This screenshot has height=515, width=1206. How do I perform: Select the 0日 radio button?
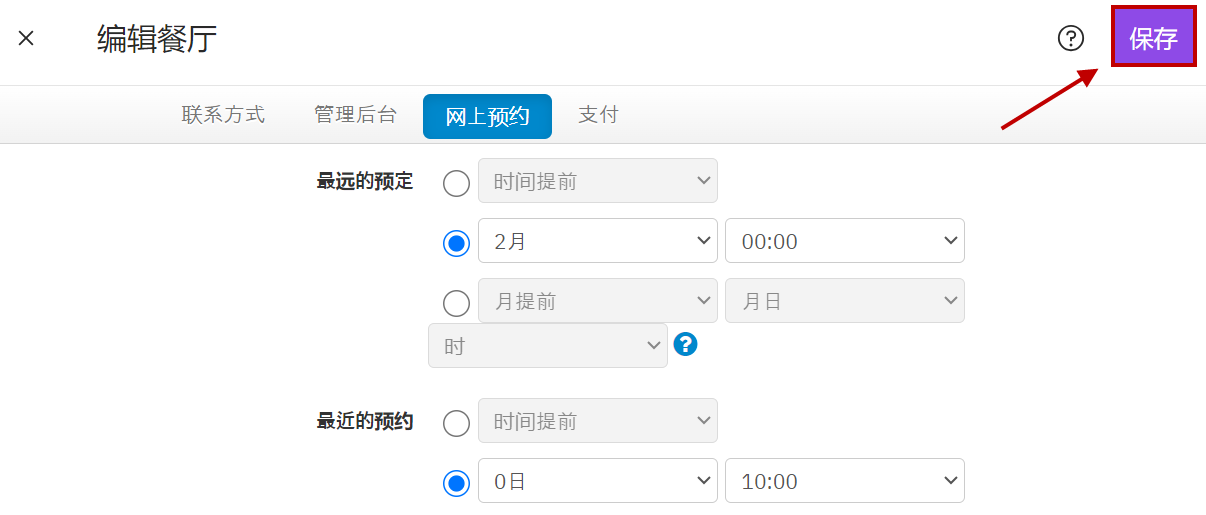456,483
